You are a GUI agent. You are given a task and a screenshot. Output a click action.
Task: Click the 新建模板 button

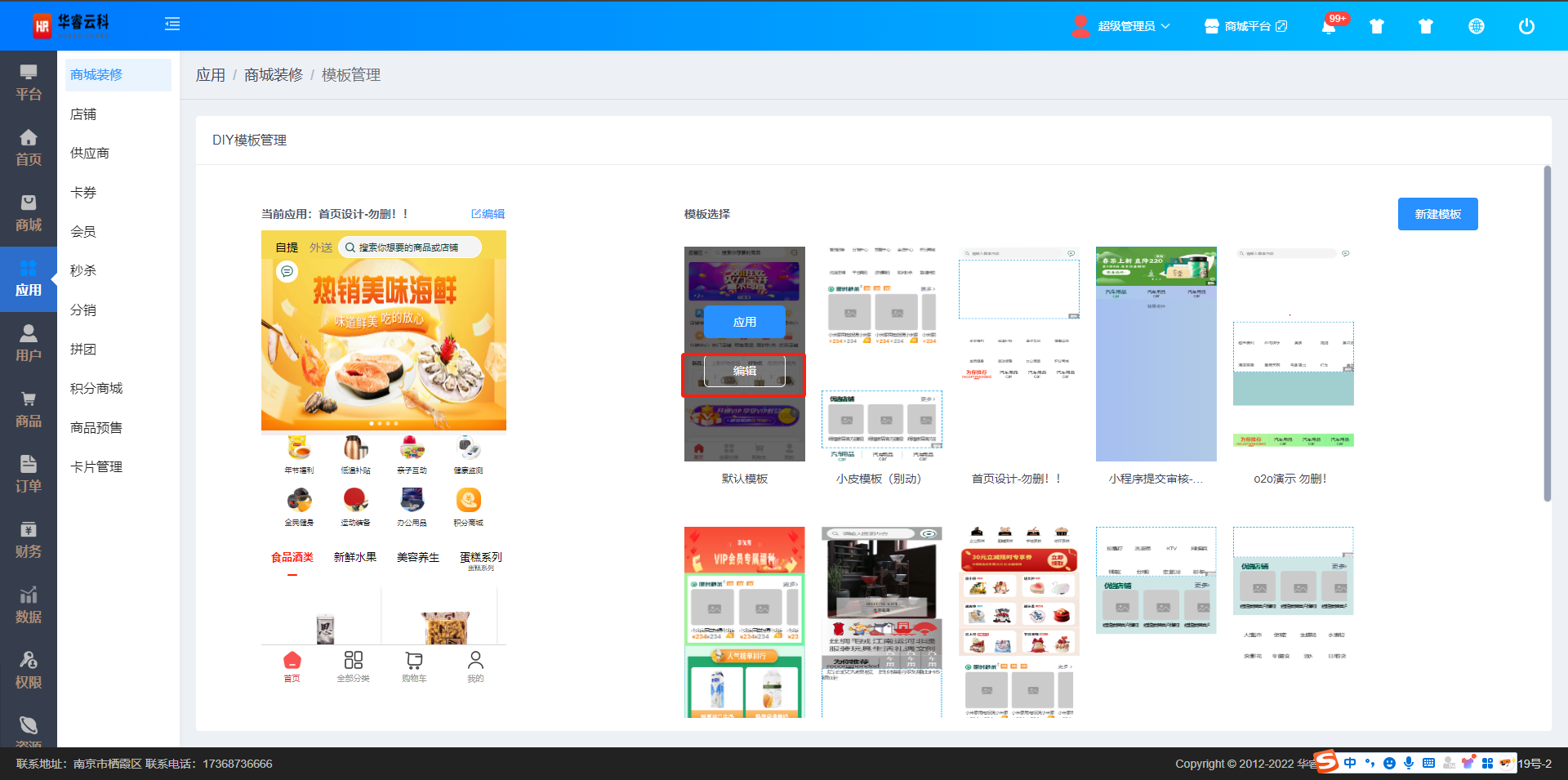[x=1437, y=214]
